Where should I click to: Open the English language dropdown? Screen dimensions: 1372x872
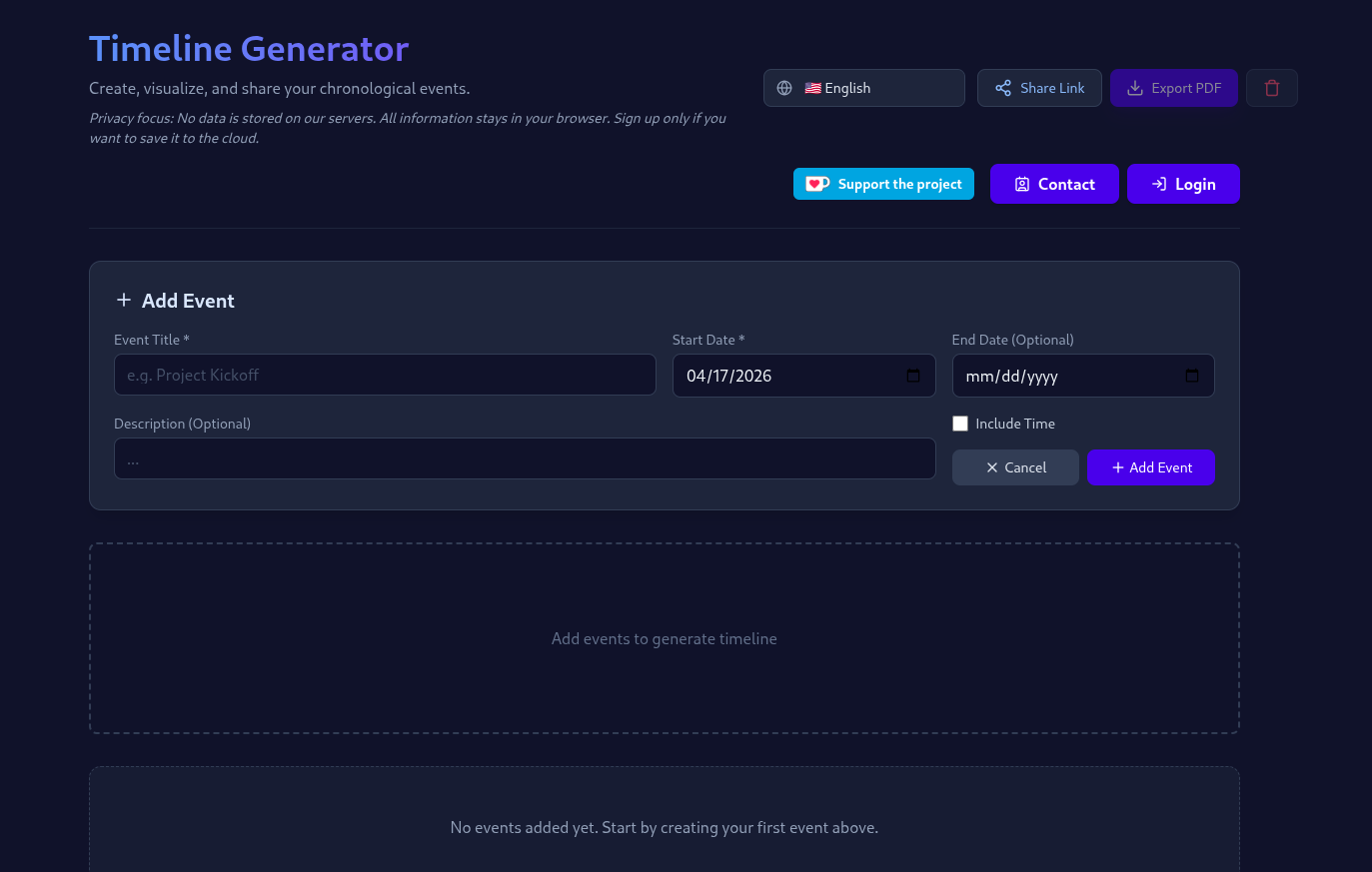point(863,88)
